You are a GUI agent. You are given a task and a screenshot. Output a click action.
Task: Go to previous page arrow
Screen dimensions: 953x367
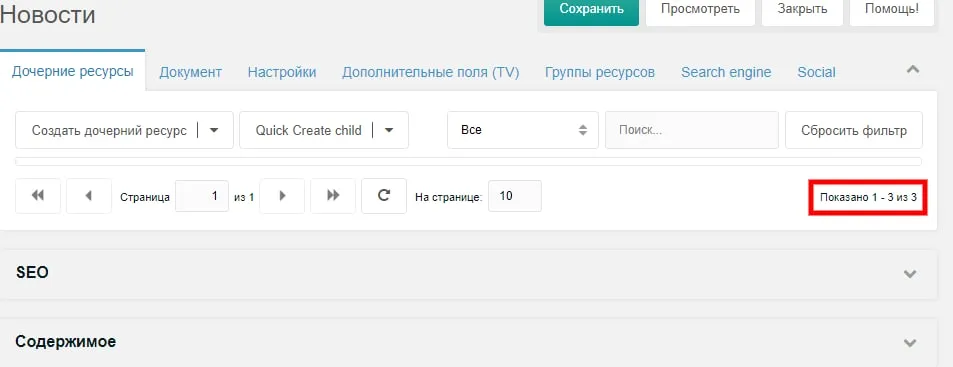pos(89,196)
